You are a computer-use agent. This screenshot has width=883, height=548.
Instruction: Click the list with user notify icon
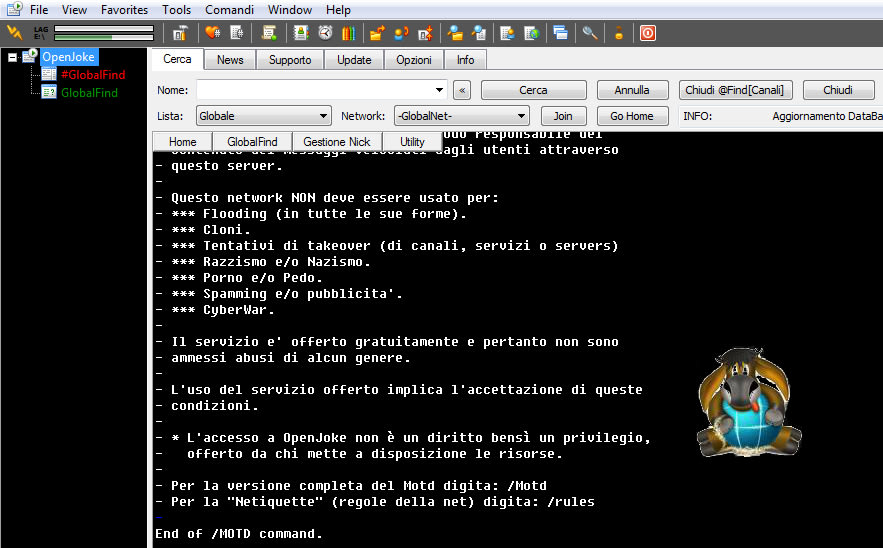pos(507,33)
